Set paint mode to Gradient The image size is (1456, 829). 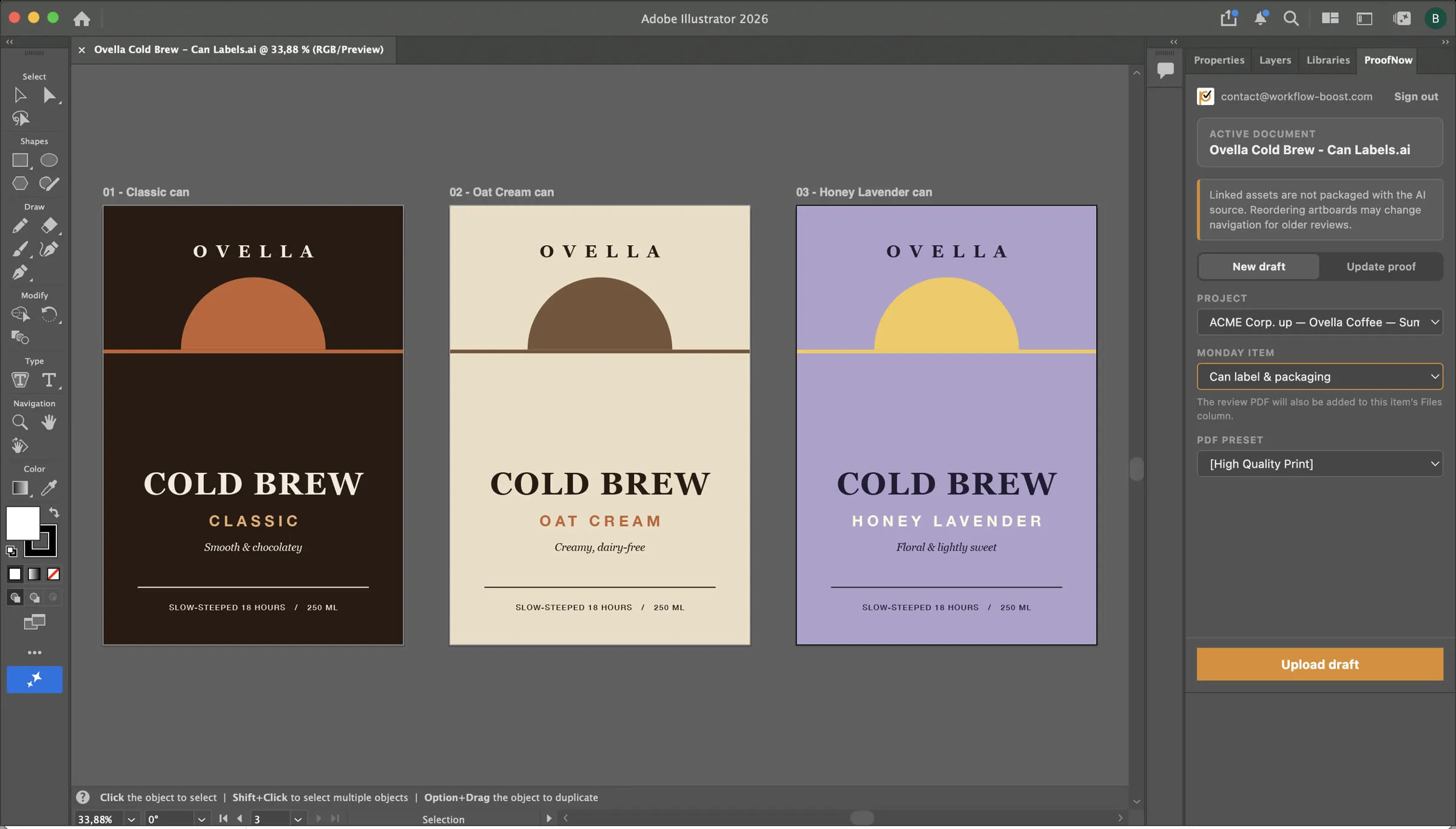point(35,574)
